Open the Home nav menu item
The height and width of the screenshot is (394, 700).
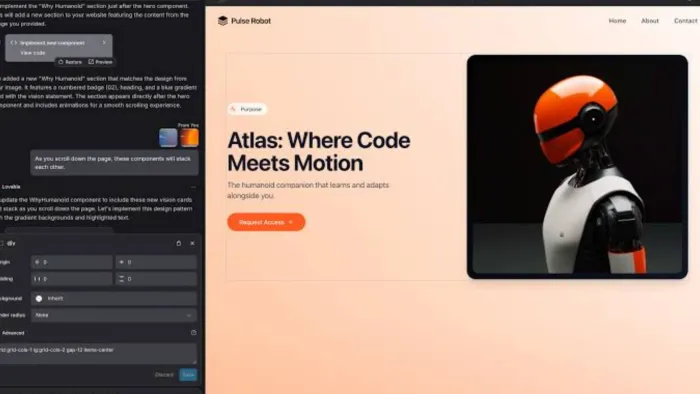tap(617, 21)
